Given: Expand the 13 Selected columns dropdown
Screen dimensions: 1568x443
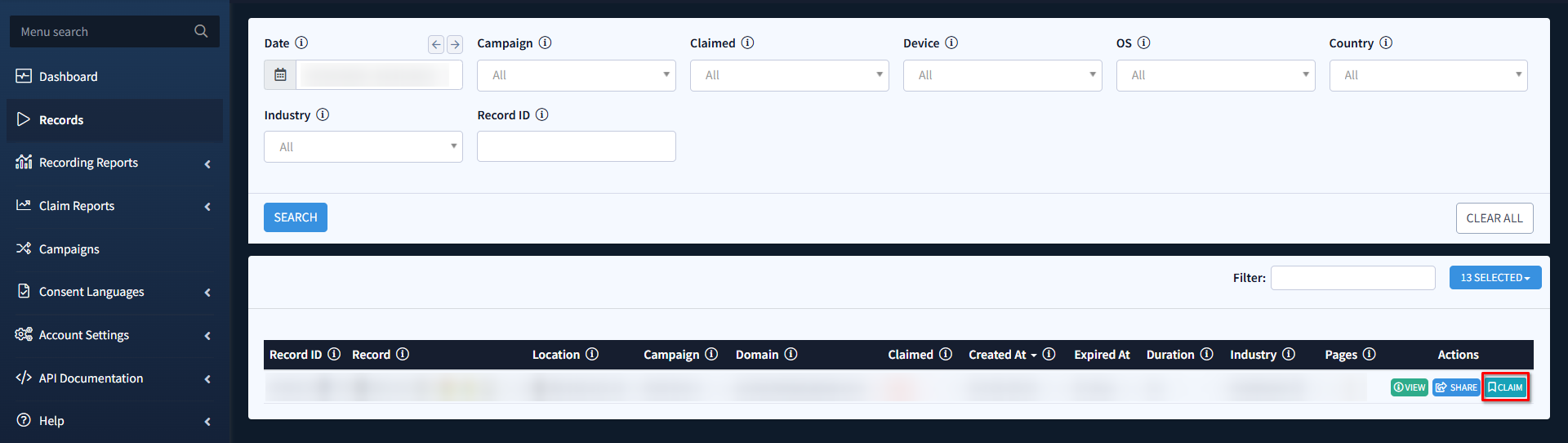Looking at the screenshot, I should pos(1494,278).
